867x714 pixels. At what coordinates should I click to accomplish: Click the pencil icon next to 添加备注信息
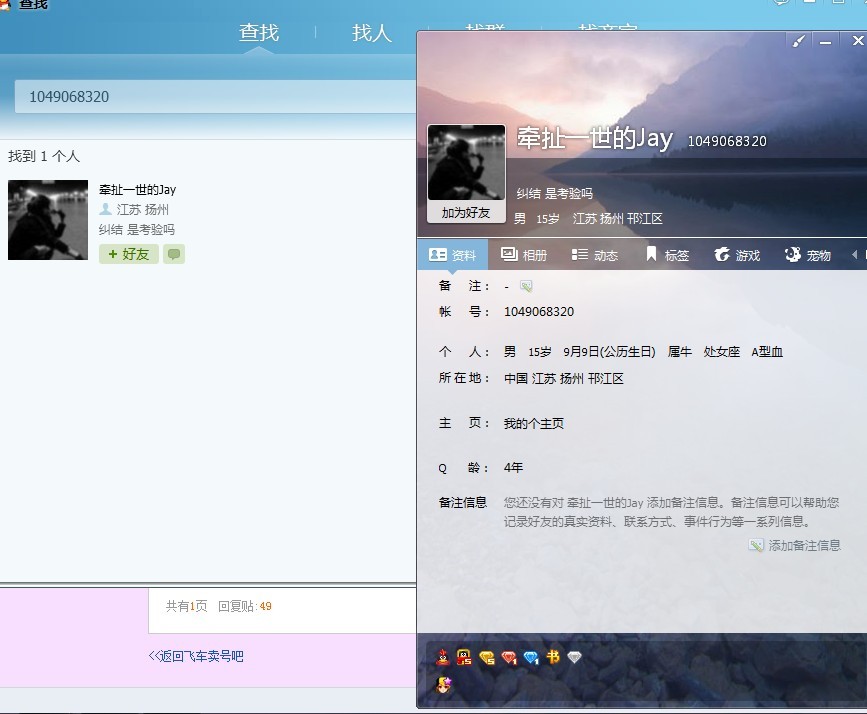point(755,545)
